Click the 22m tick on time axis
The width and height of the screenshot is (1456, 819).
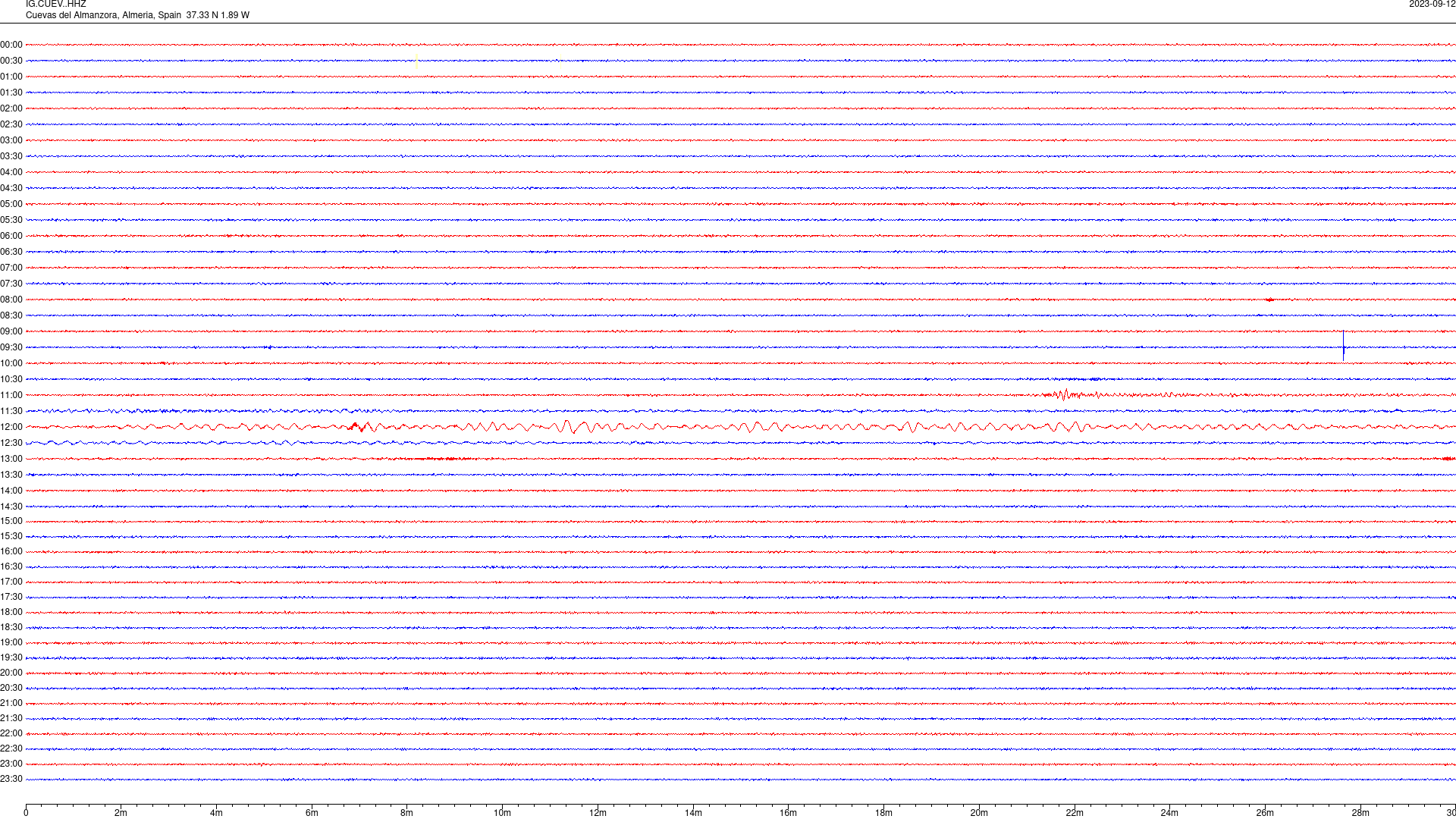pos(1075,812)
